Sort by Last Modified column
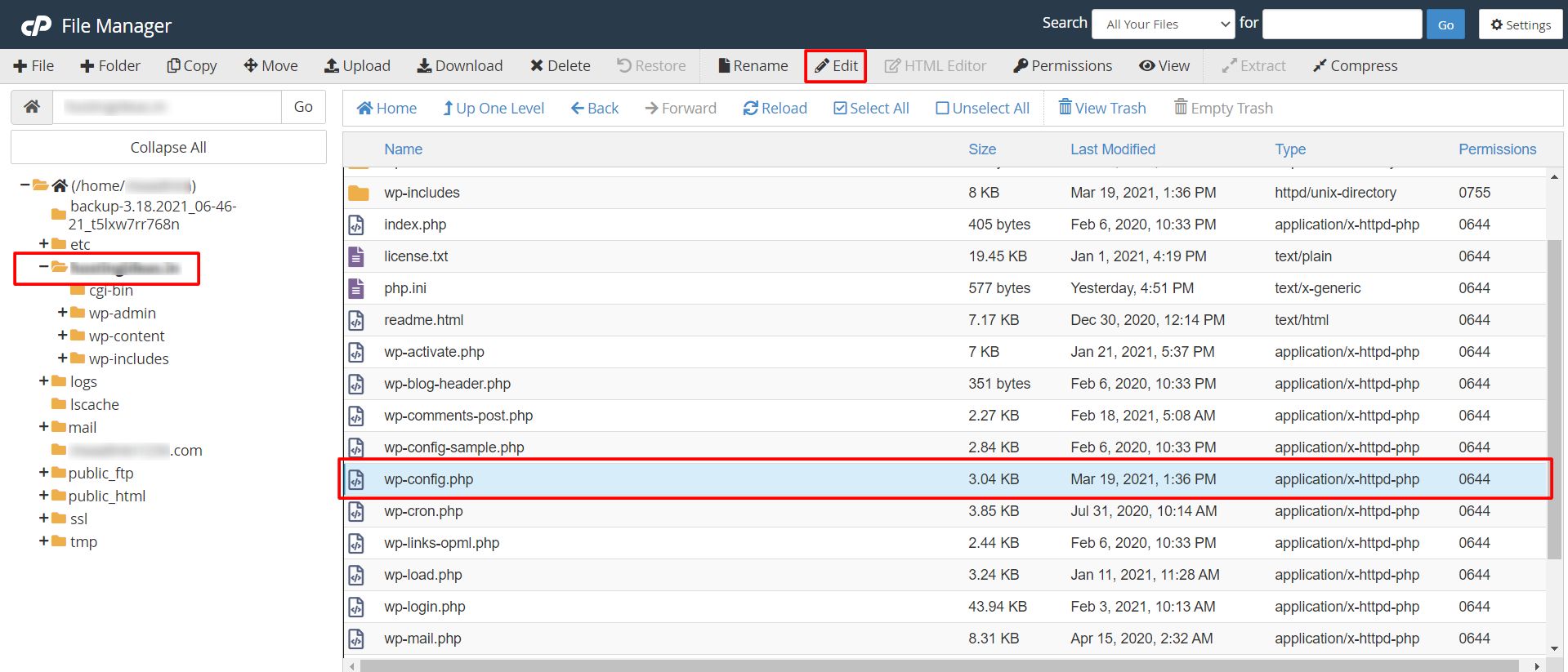This screenshot has width=1568, height=672. point(1113,149)
